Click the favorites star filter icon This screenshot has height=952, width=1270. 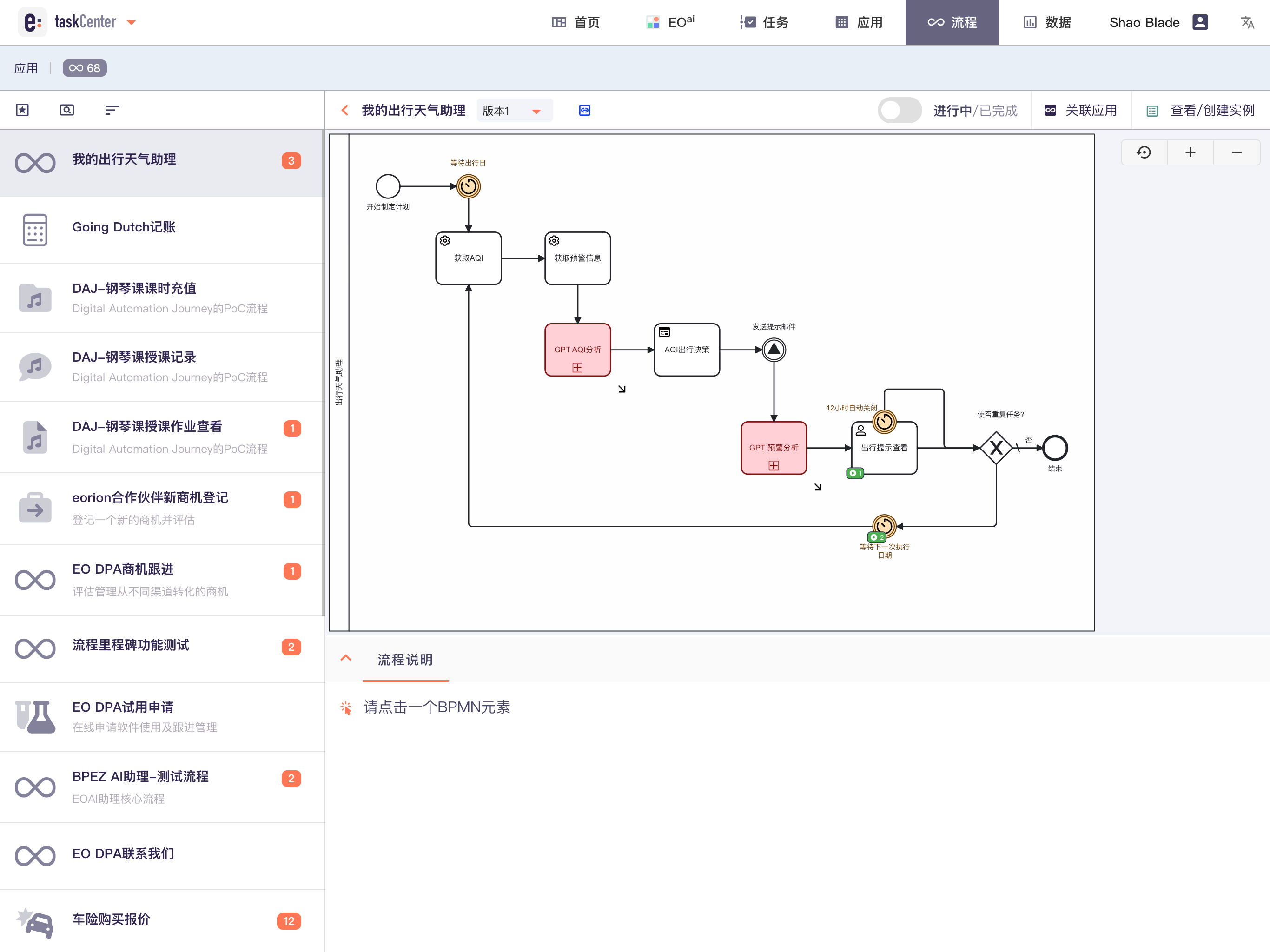(22, 110)
